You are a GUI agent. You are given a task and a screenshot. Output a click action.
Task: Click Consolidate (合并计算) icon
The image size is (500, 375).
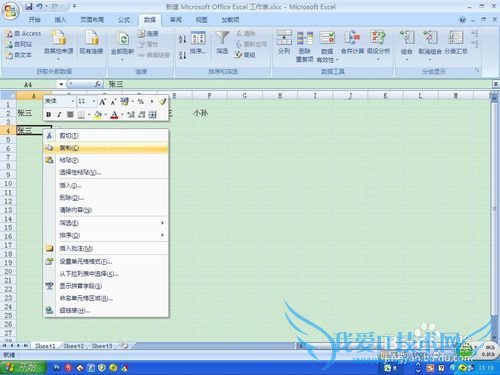[x=352, y=37]
